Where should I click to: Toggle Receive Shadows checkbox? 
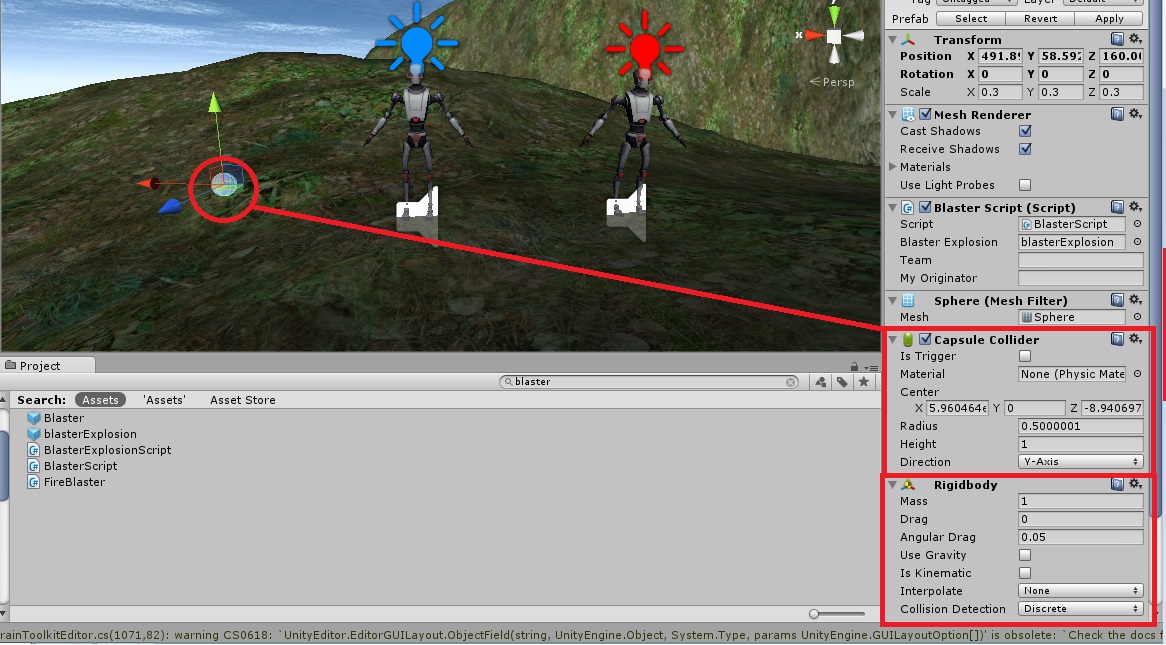(1025, 149)
